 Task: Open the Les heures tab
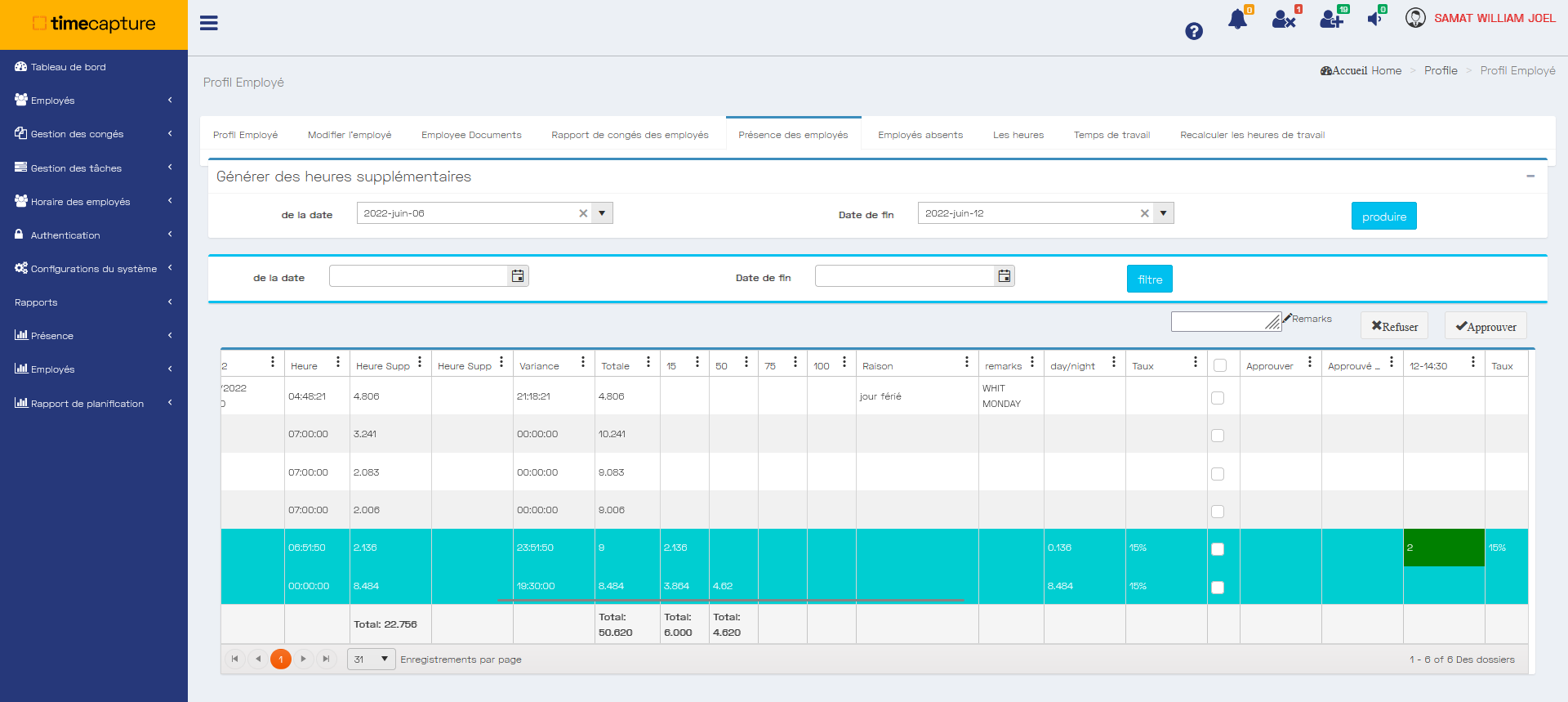pos(1018,135)
